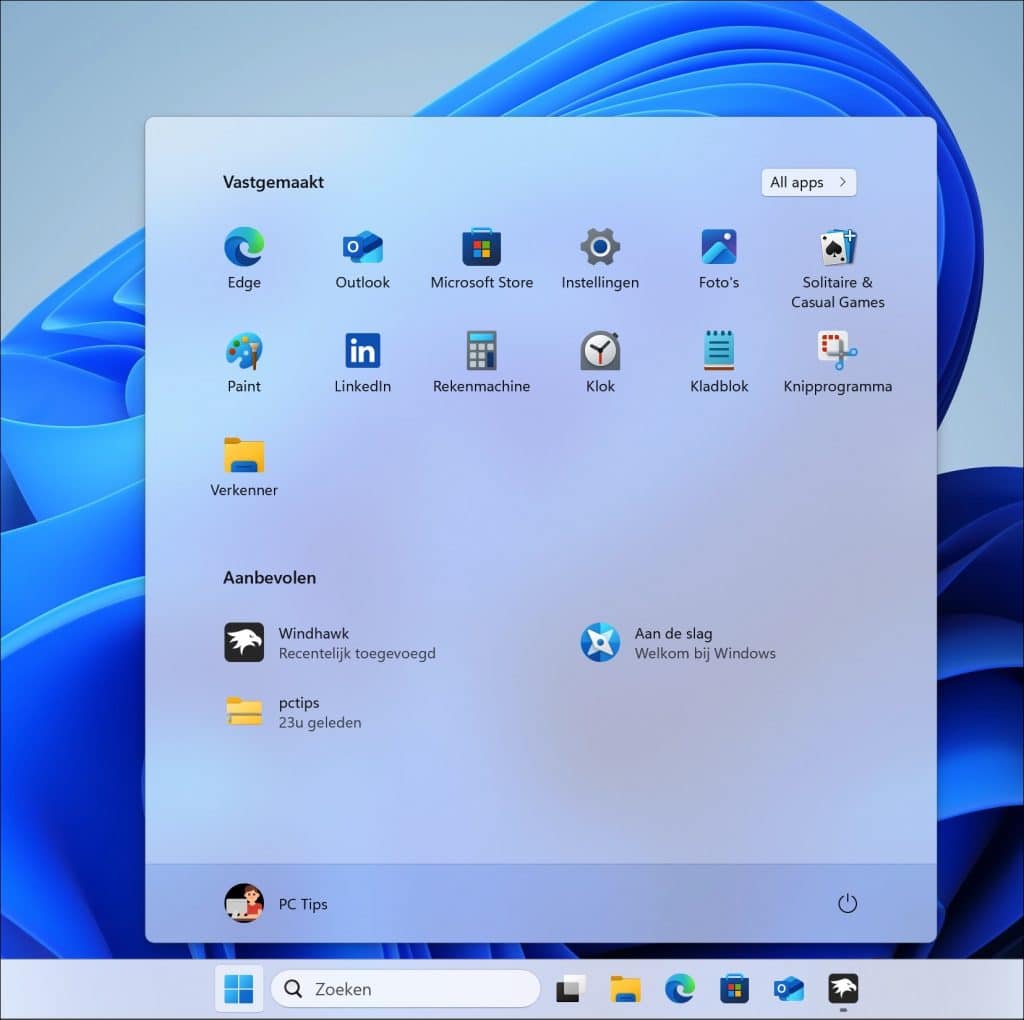Open the power options button
Image resolution: width=1024 pixels, height=1020 pixels.
pos(847,904)
